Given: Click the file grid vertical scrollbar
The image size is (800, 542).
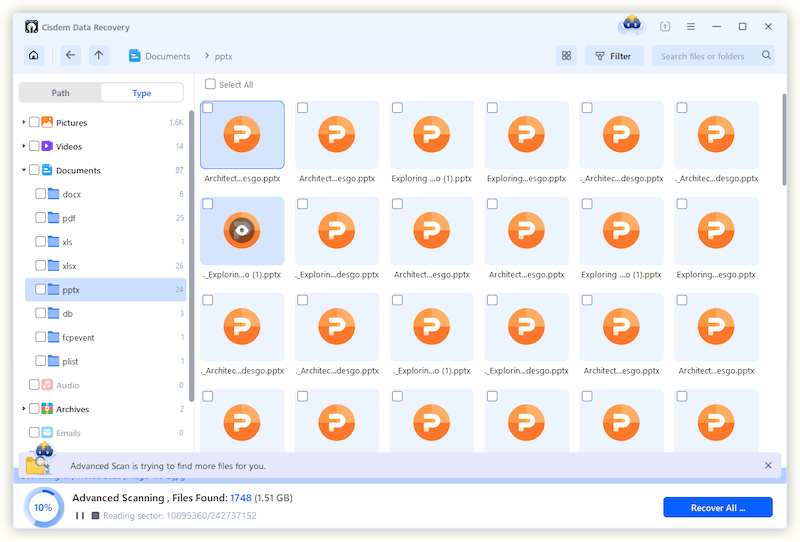Looking at the screenshot, I should pyautogui.click(x=784, y=139).
